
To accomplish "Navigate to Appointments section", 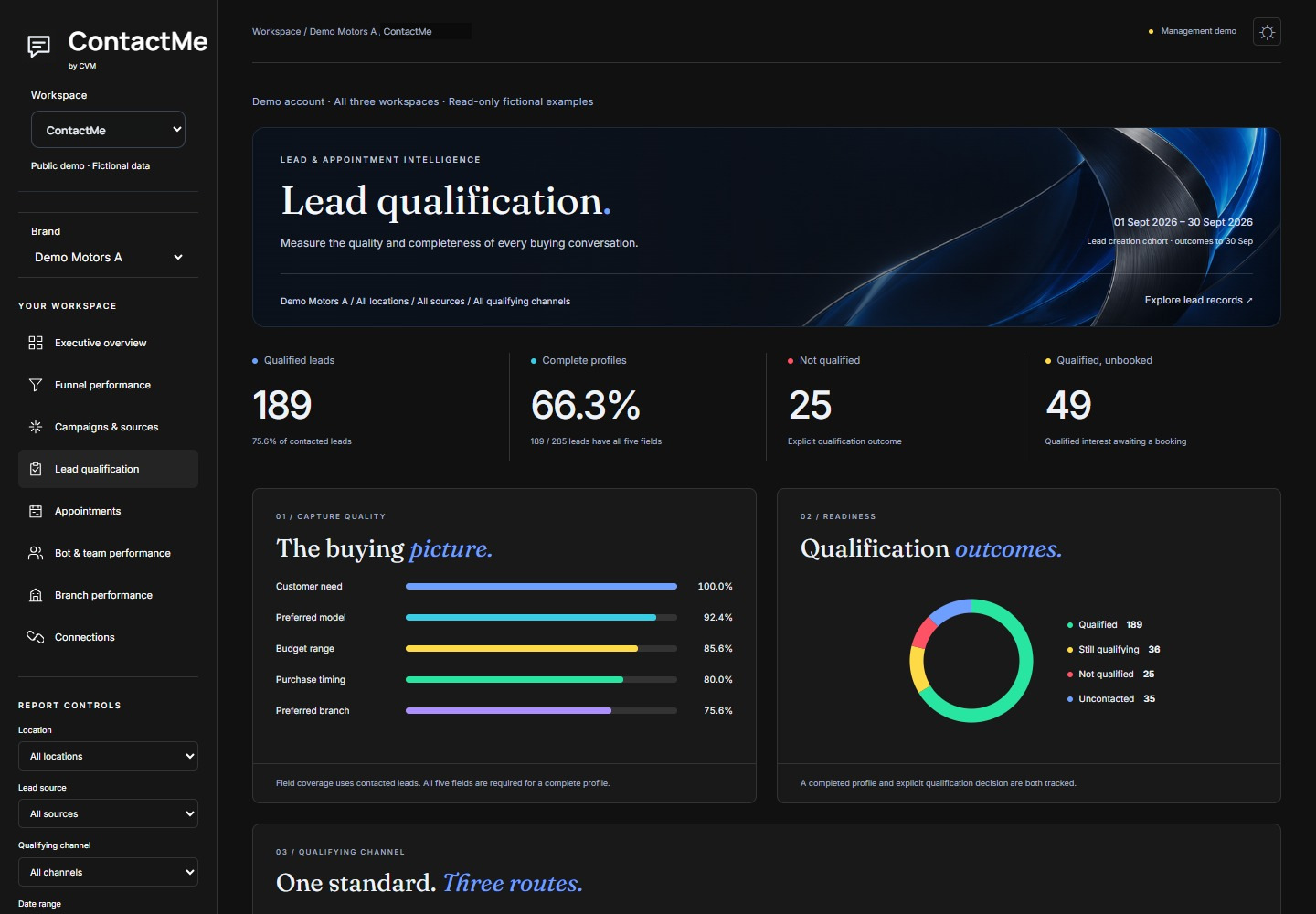I will pyautogui.click(x=108, y=511).
